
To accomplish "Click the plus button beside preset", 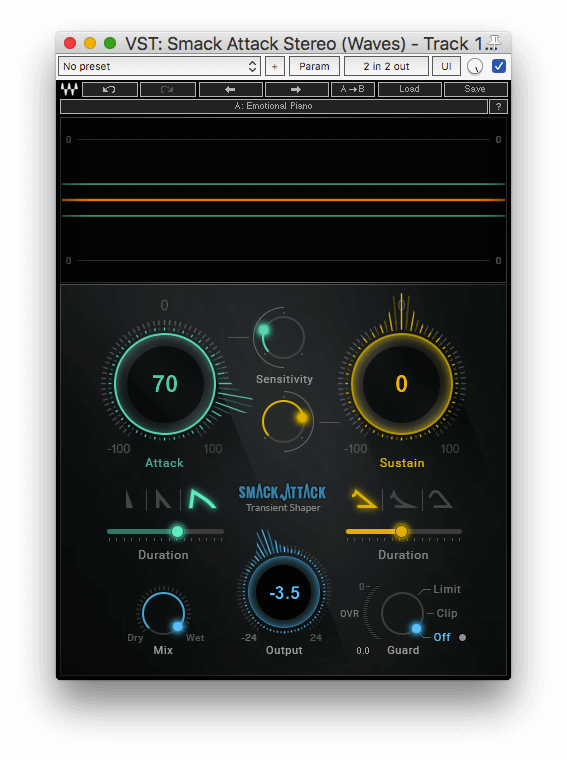I will 275,66.
